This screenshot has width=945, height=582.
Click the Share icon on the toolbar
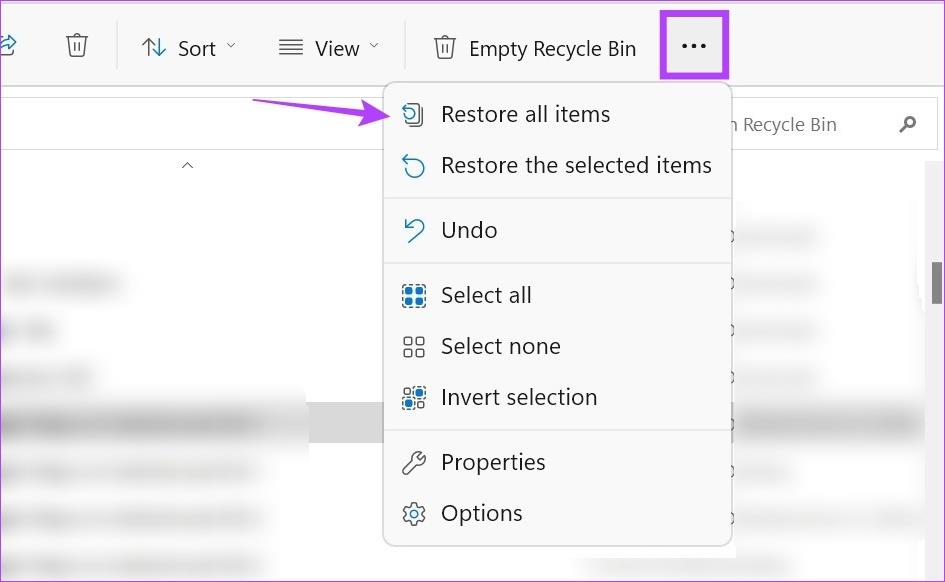click(x=8, y=45)
